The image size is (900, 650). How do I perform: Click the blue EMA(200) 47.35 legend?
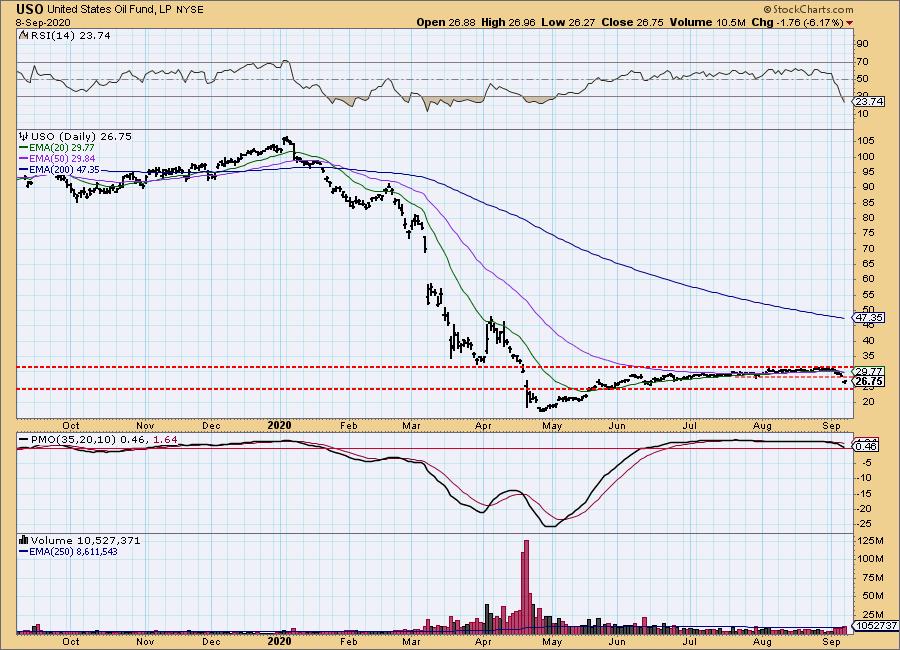click(59, 169)
